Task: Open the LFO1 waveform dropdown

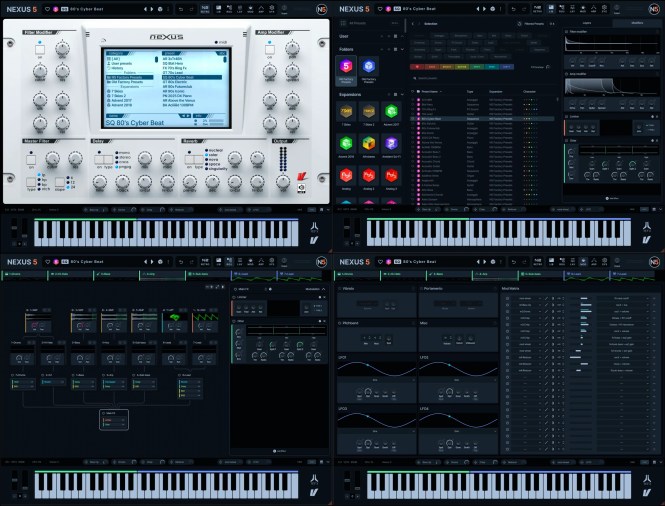Action: click(x=375, y=380)
